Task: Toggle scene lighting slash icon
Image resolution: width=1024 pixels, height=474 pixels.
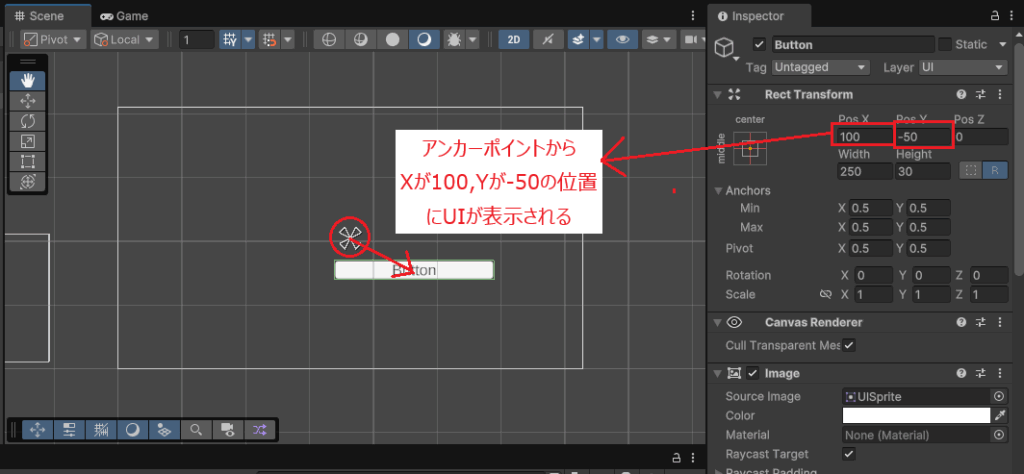Action: 548,40
